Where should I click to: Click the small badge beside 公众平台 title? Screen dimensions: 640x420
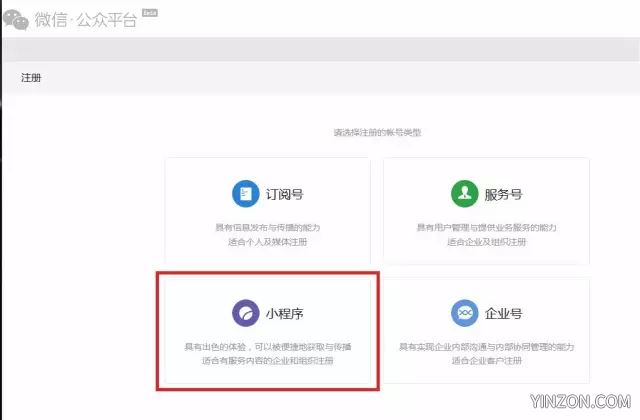[x=150, y=13]
